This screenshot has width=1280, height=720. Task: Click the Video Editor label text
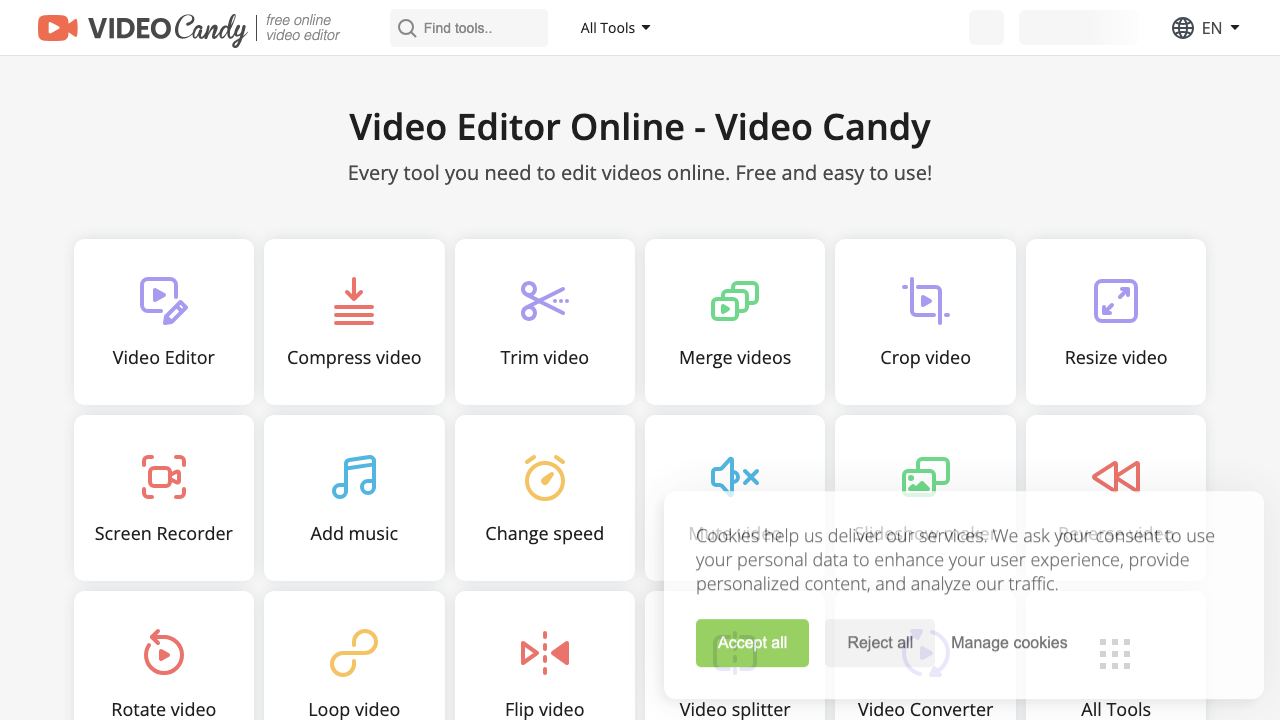pos(164,358)
